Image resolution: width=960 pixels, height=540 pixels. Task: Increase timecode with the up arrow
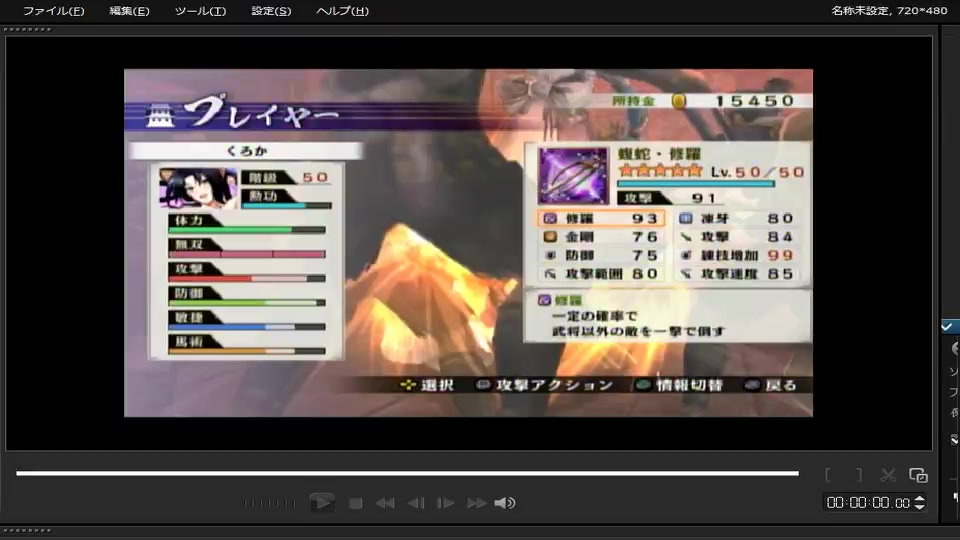point(920,499)
